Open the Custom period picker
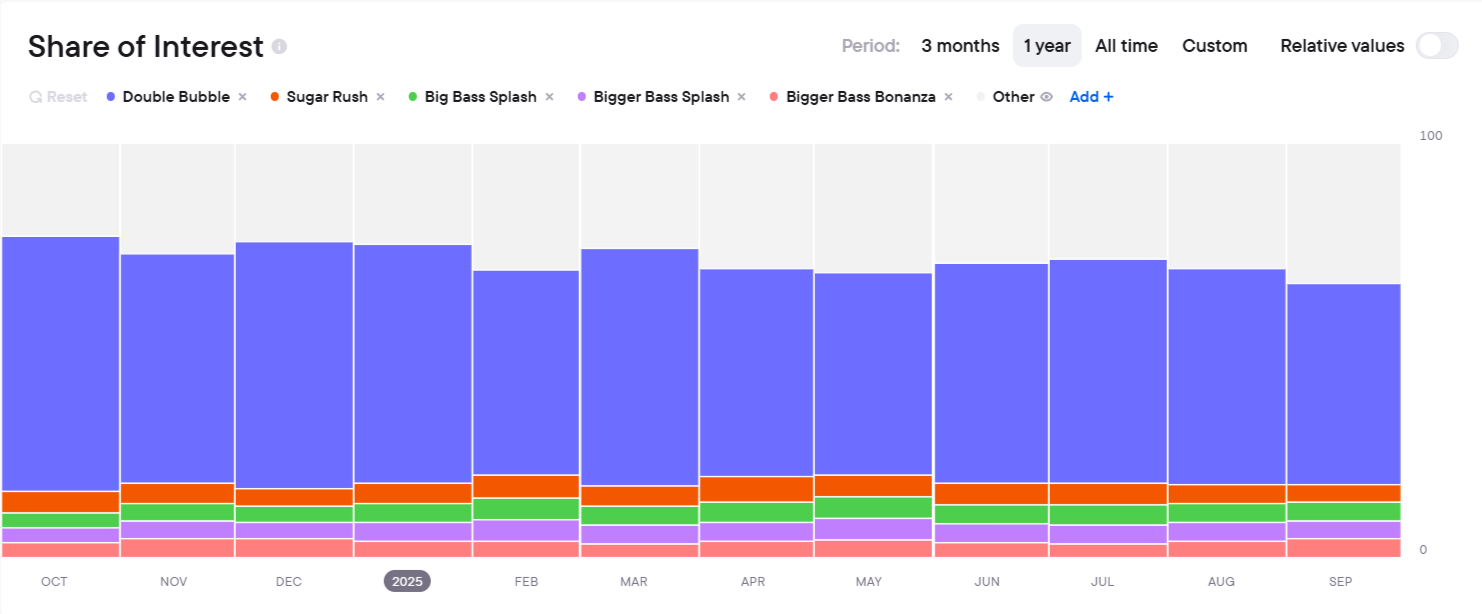1482x614 pixels. click(1214, 46)
